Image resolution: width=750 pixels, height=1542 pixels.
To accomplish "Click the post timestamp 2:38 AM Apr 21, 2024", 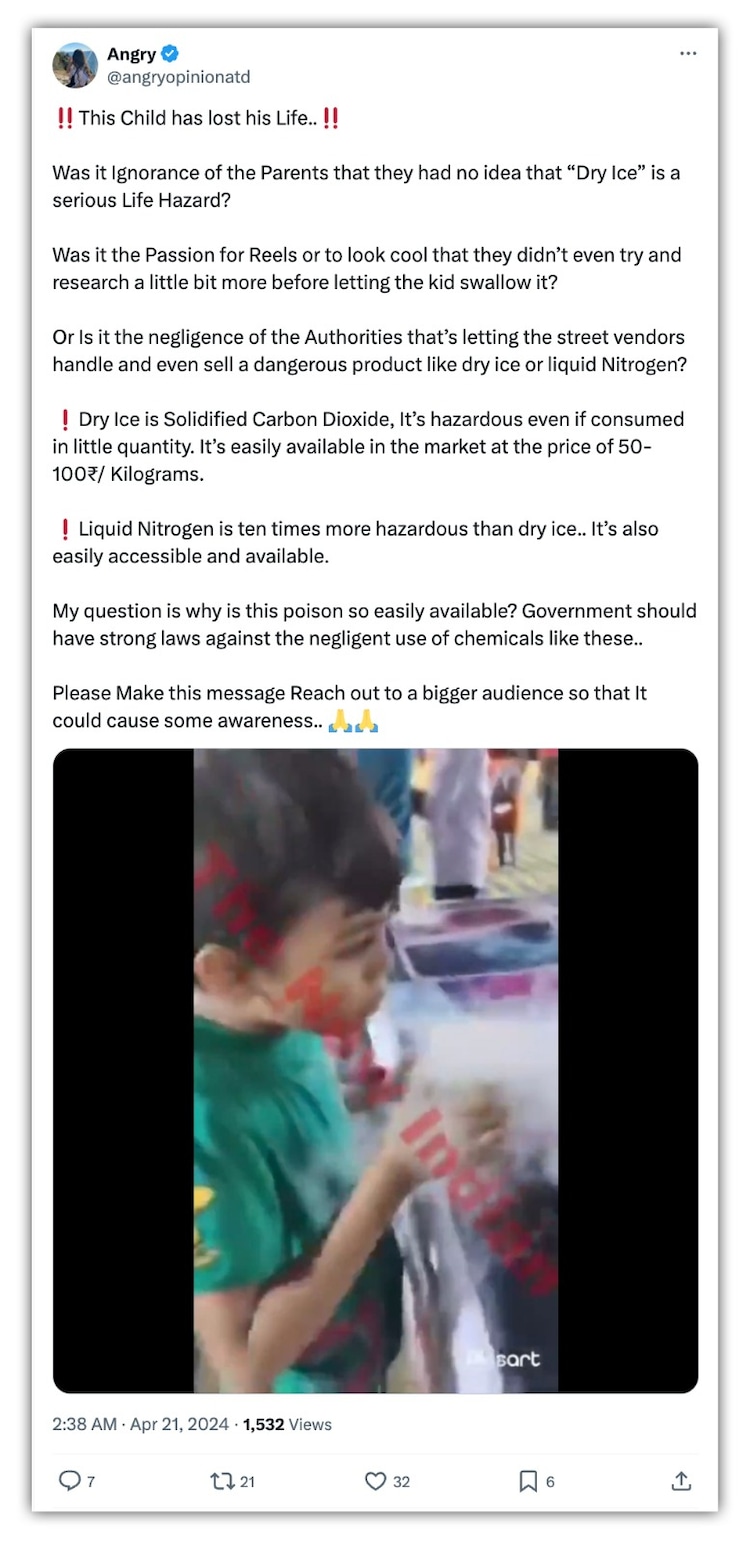I will coord(141,1424).
